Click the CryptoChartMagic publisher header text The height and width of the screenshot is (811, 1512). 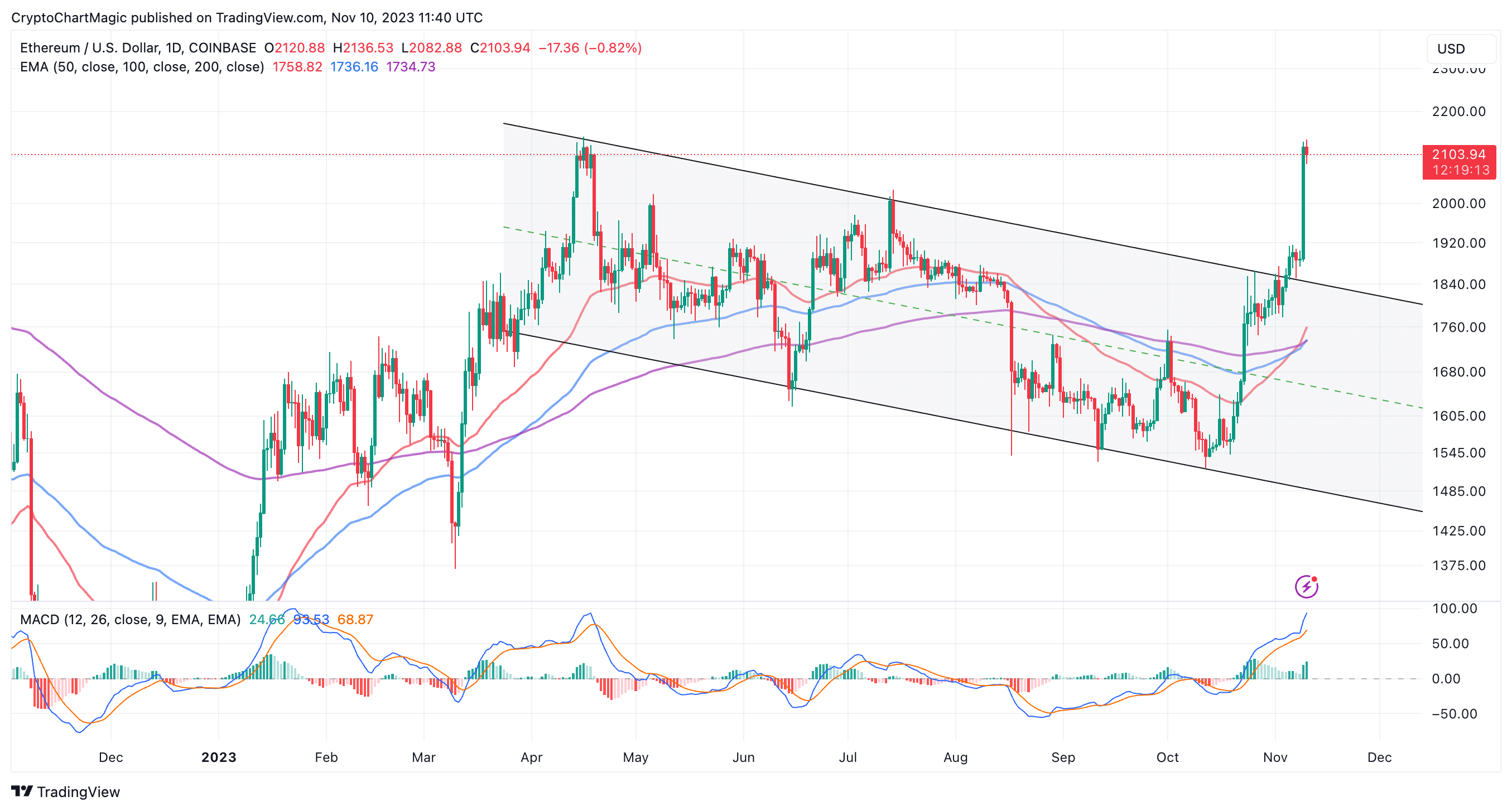point(247,18)
